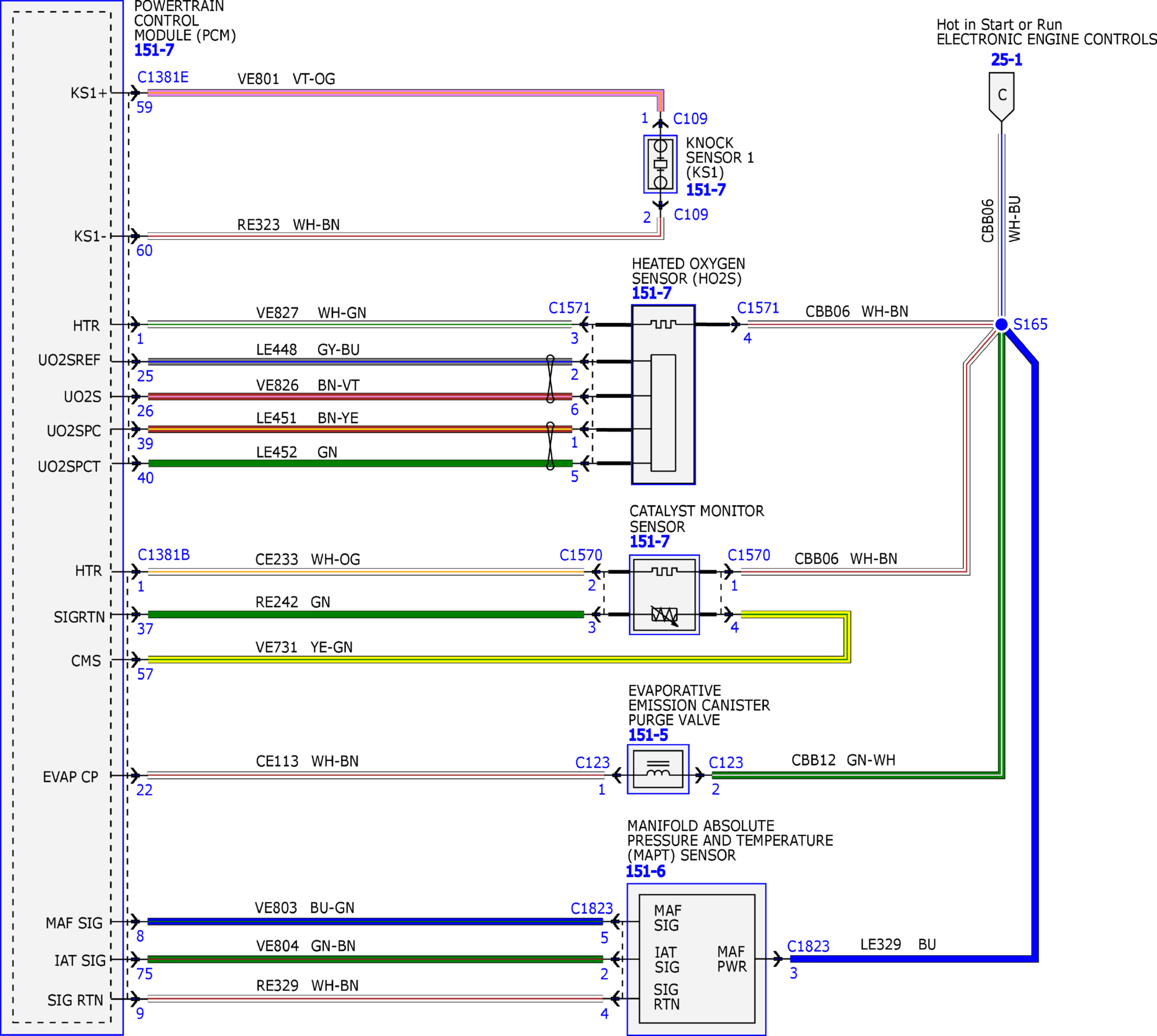The width and height of the screenshot is (1157, 1036).
Task: Click the S165 splice dot
Action: pyautogui.click(x=1001, y=325)
